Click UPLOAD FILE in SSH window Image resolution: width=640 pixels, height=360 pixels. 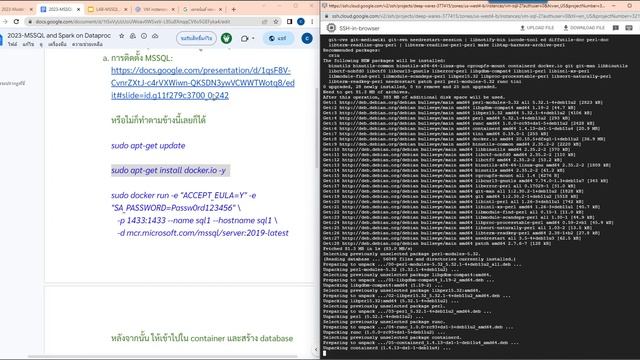coord(537,28)
